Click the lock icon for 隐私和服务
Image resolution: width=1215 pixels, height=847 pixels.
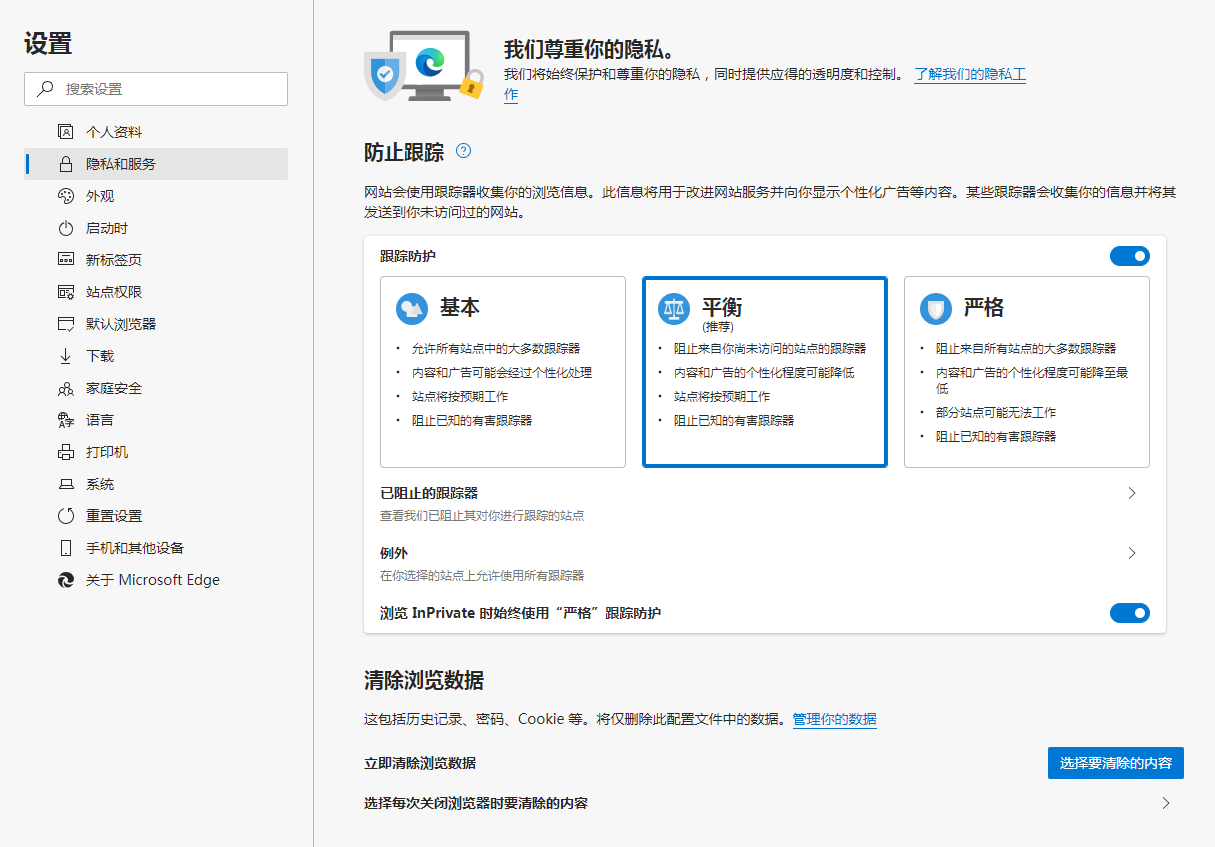[x=66, y=164]
